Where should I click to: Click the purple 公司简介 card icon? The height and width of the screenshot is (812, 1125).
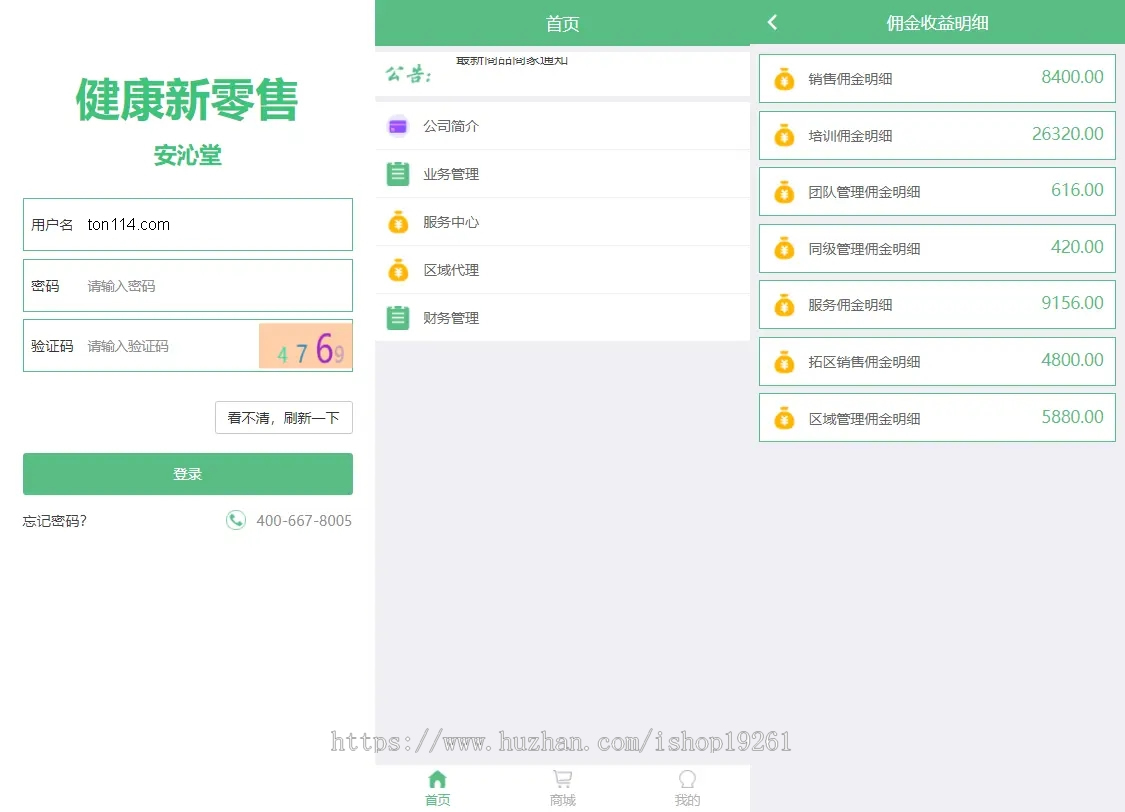point(397,126)
